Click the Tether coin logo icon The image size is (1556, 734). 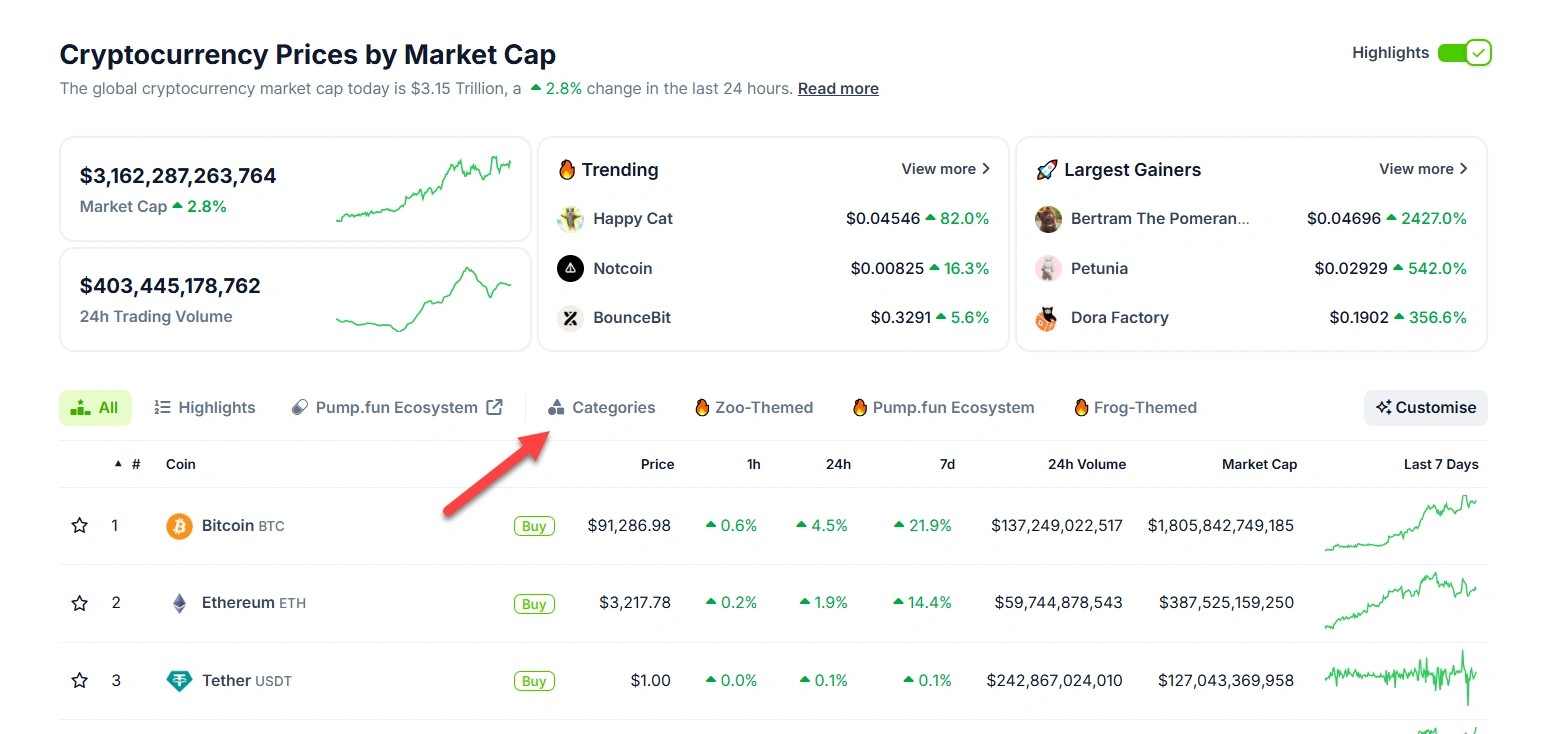179,681
